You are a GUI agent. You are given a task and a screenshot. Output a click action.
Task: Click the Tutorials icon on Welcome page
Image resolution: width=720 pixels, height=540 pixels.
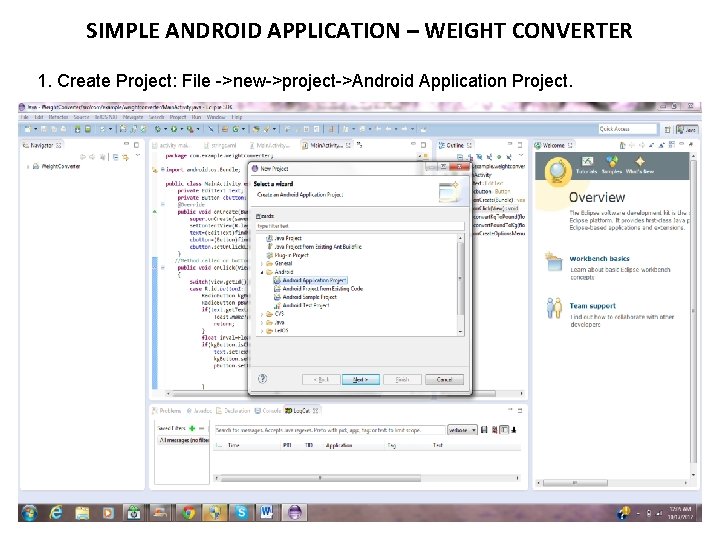pyautogui.click(x=587, y=162)
